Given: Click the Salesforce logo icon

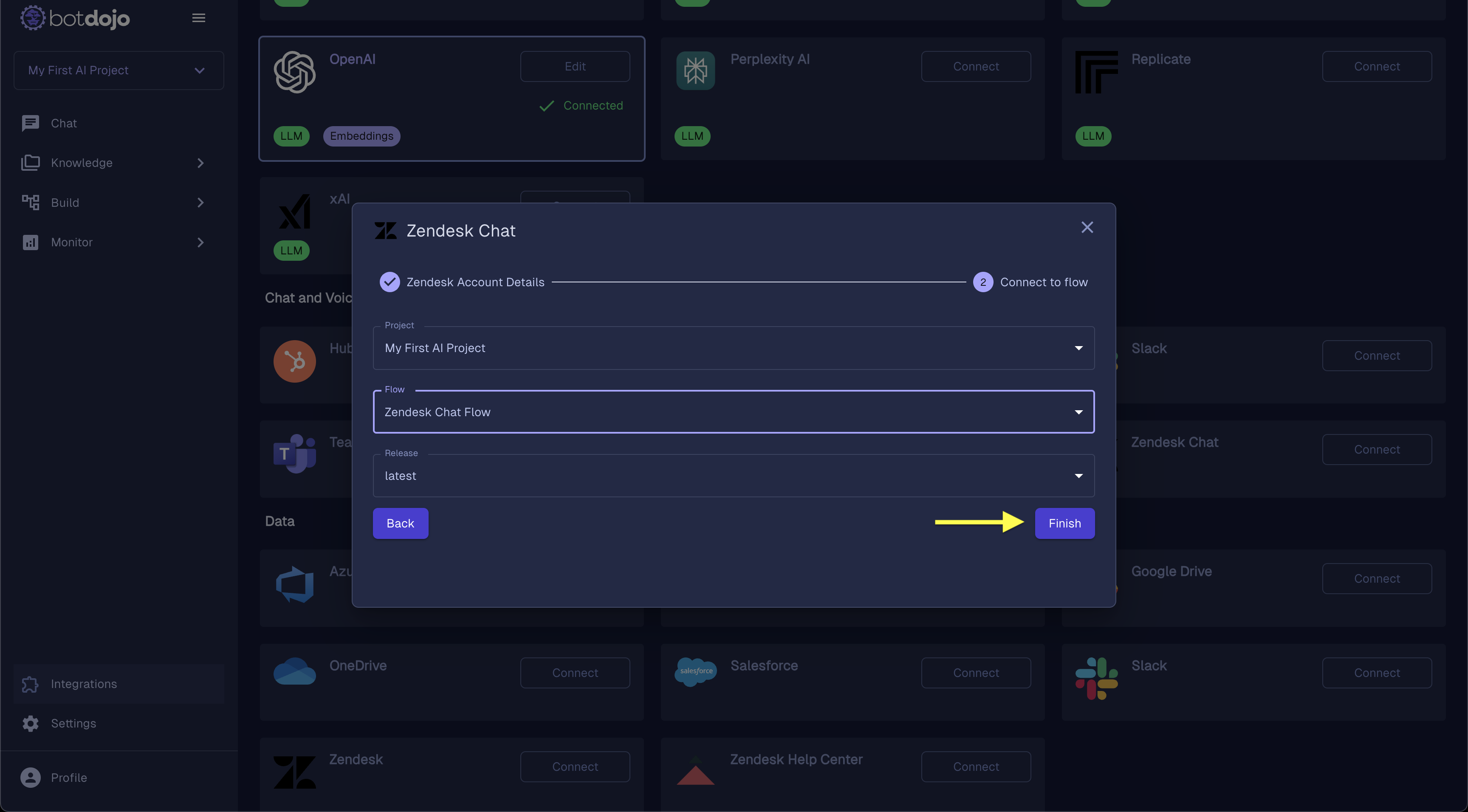Looking at the screenshot, I should tap(695, 671).
